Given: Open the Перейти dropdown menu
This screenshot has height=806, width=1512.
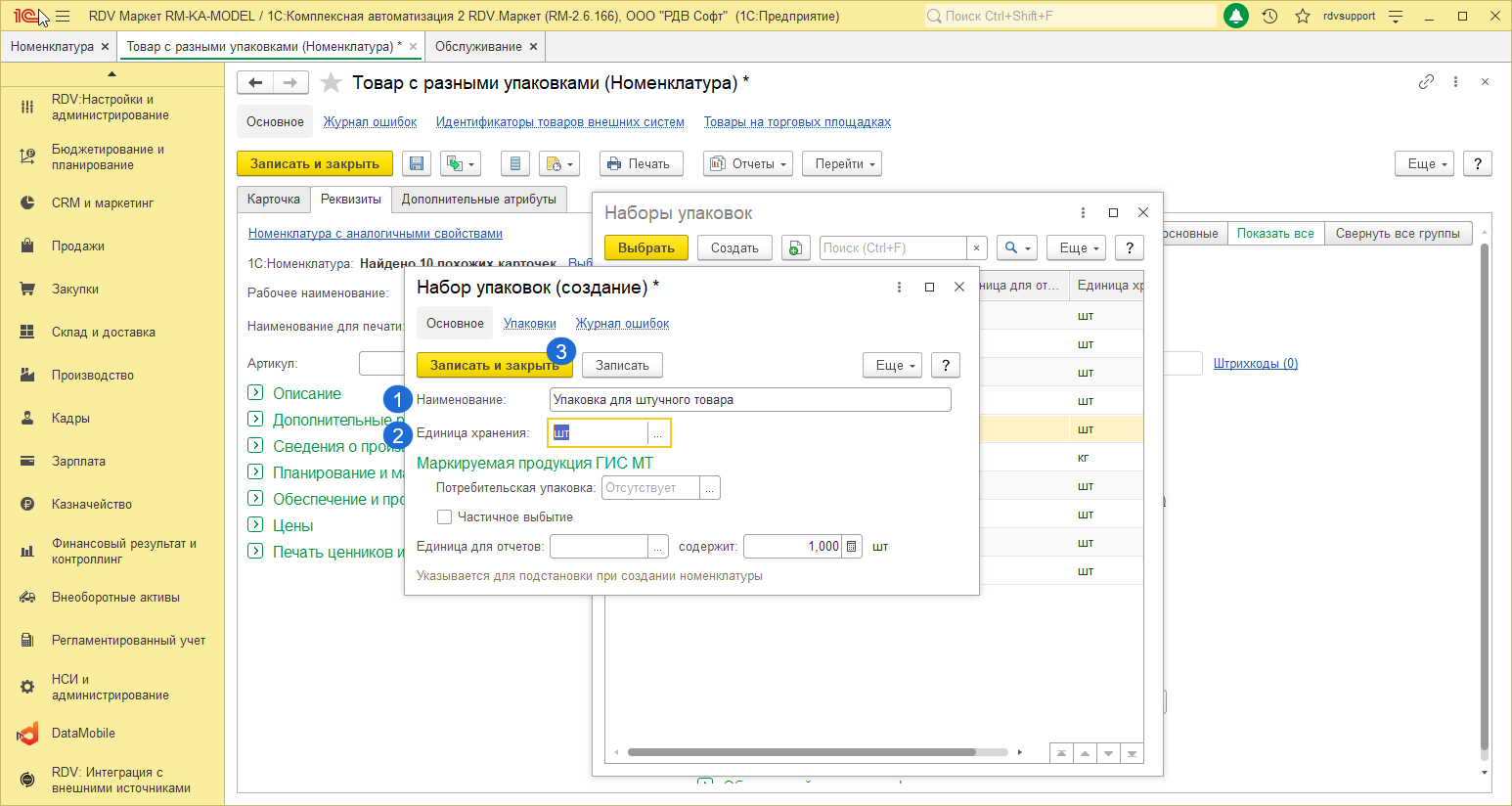Looking at the screenshot, I should pos(841,164).
